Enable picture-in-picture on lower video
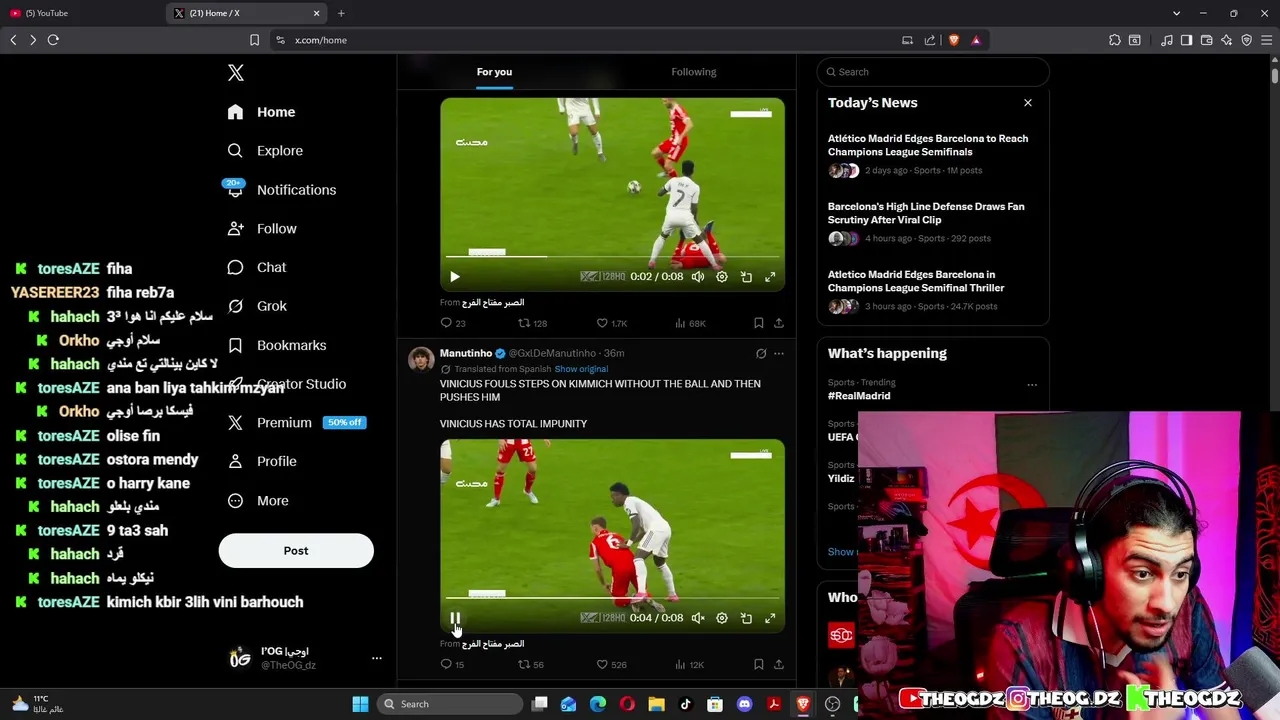1280x720 pixels. click(x=746, y=618)
